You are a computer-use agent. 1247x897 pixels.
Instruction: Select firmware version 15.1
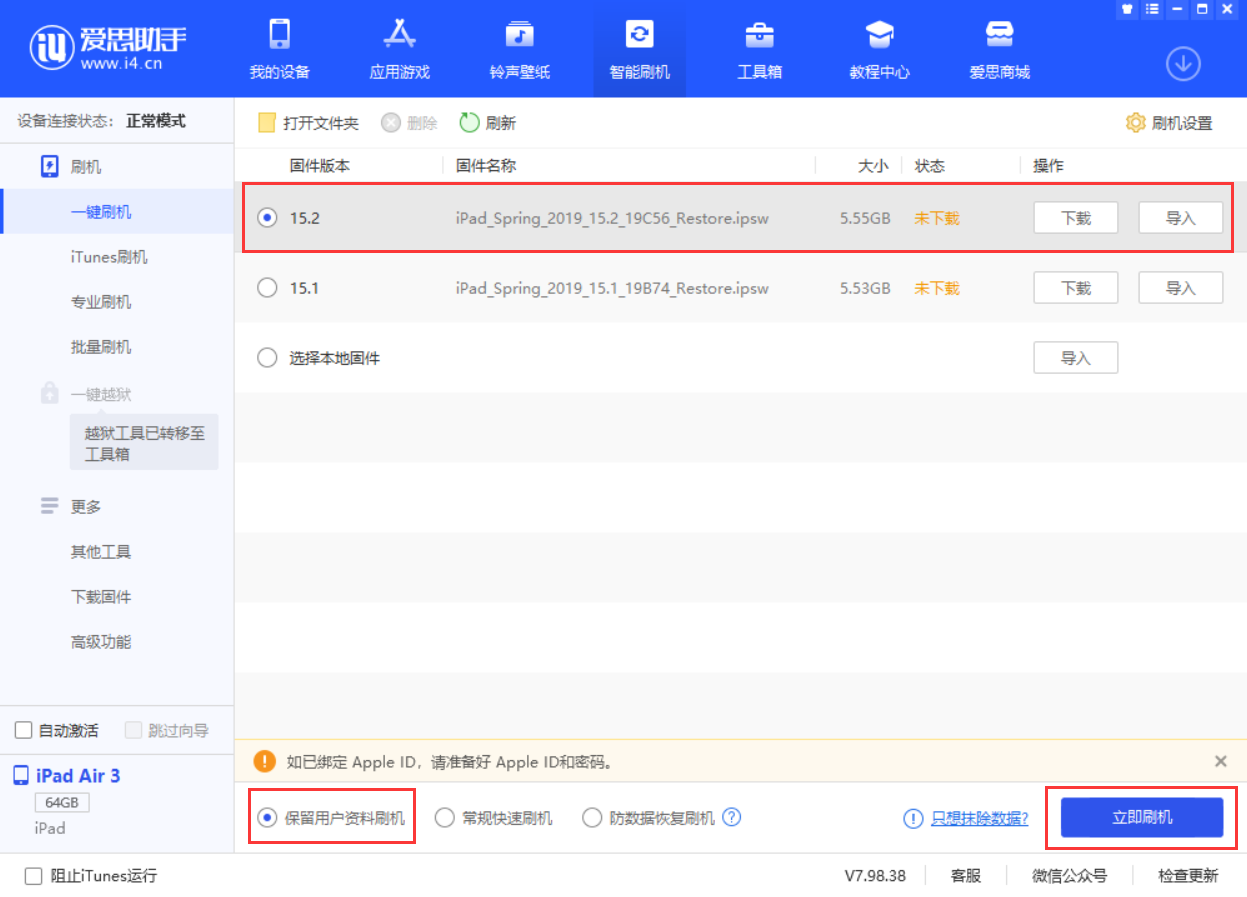point(267,287)
